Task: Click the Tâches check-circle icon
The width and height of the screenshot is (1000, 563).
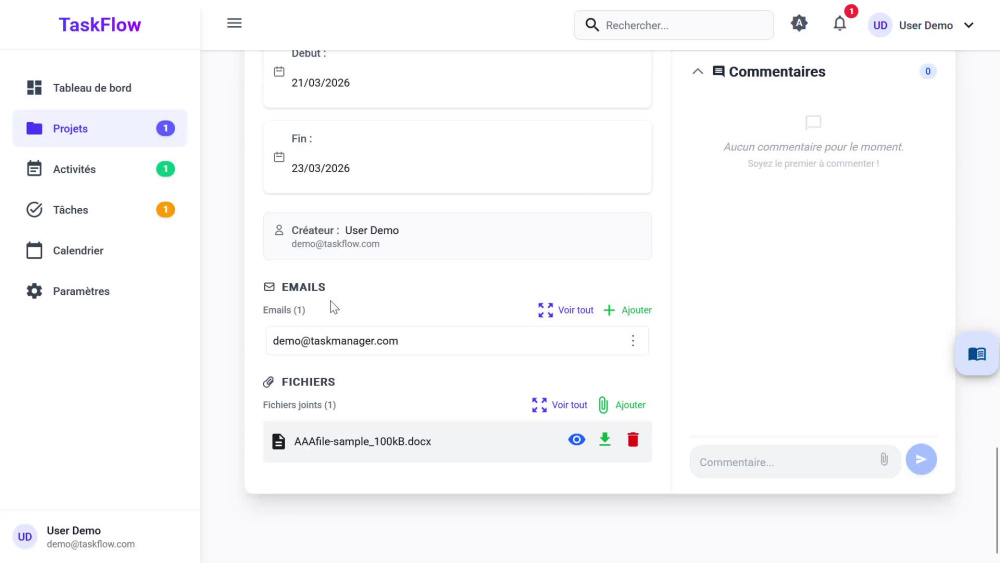Action: click(x=34, y=209)
